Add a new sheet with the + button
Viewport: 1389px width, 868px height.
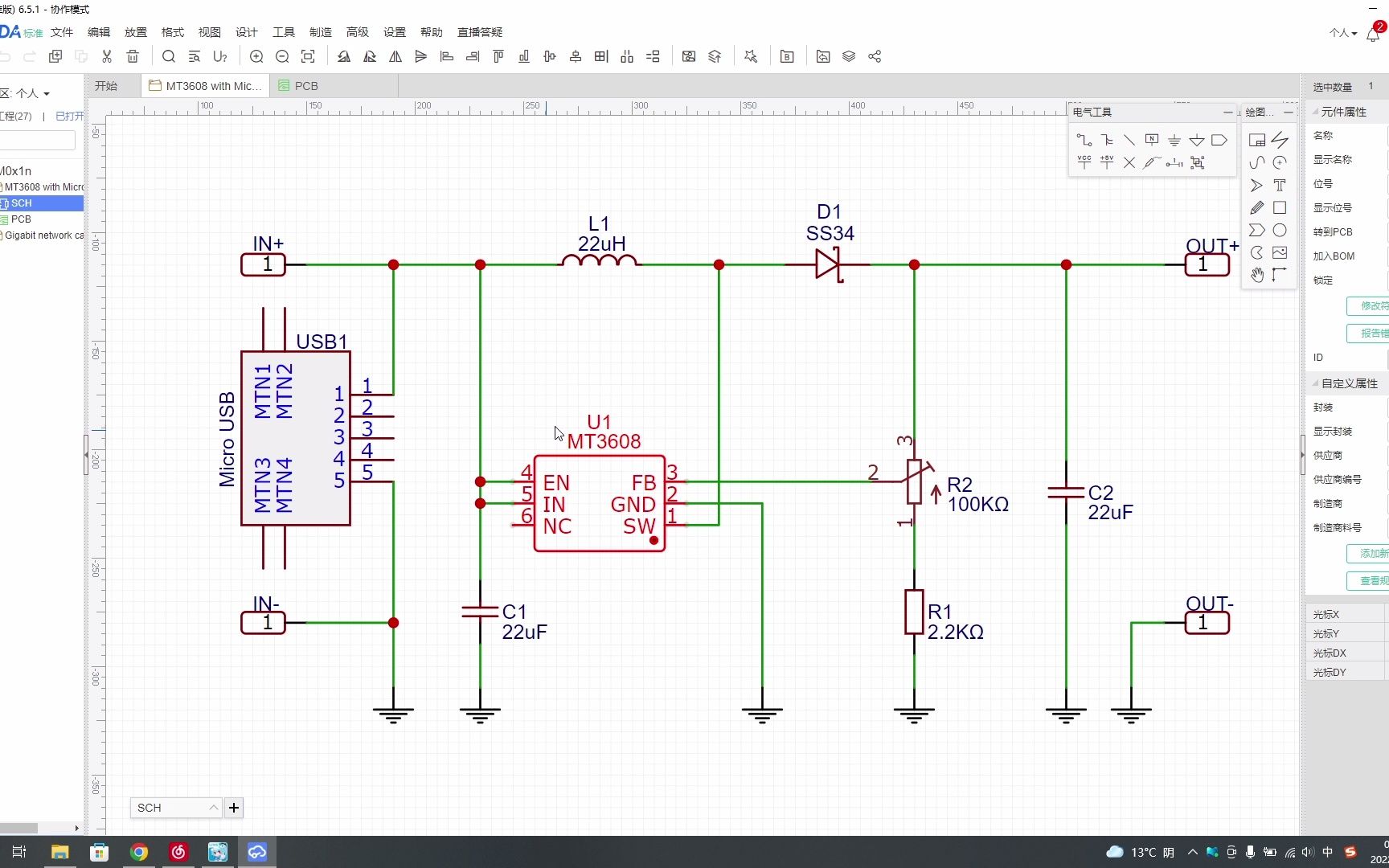pyautogui.click(x=234, y=808)
